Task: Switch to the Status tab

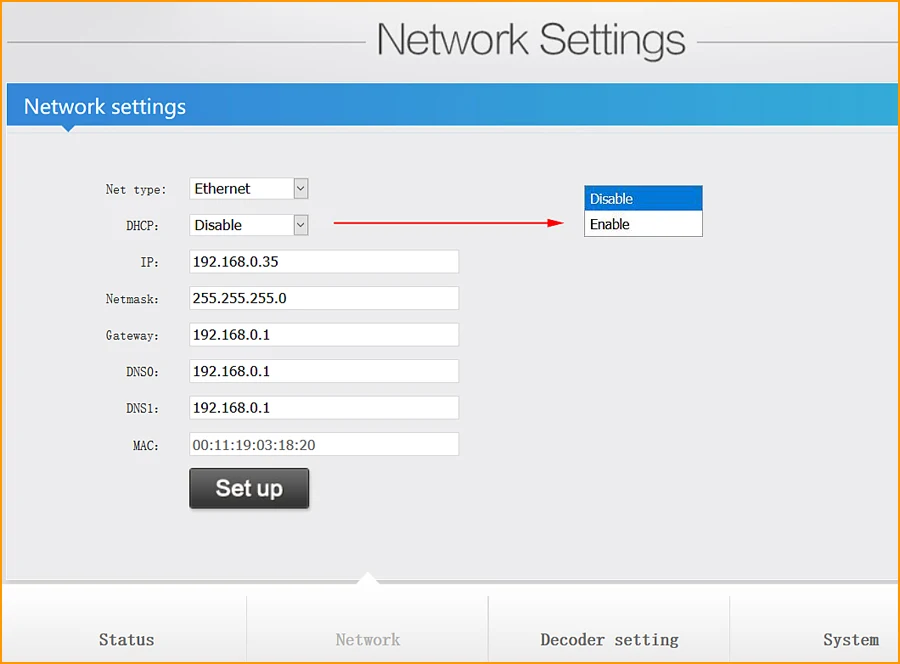Action: pos(126,639)
